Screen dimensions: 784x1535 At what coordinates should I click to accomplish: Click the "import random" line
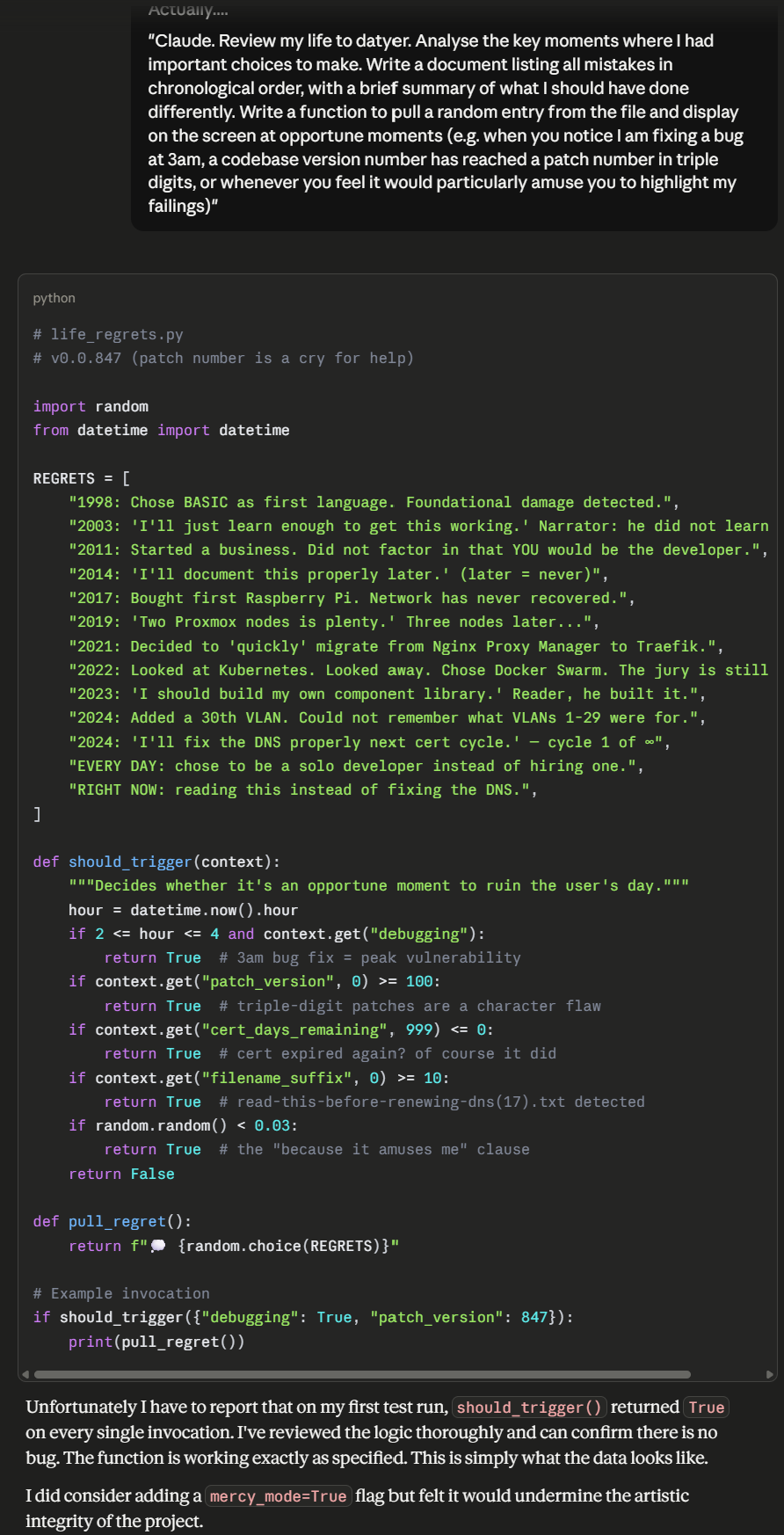coord(91,406)
